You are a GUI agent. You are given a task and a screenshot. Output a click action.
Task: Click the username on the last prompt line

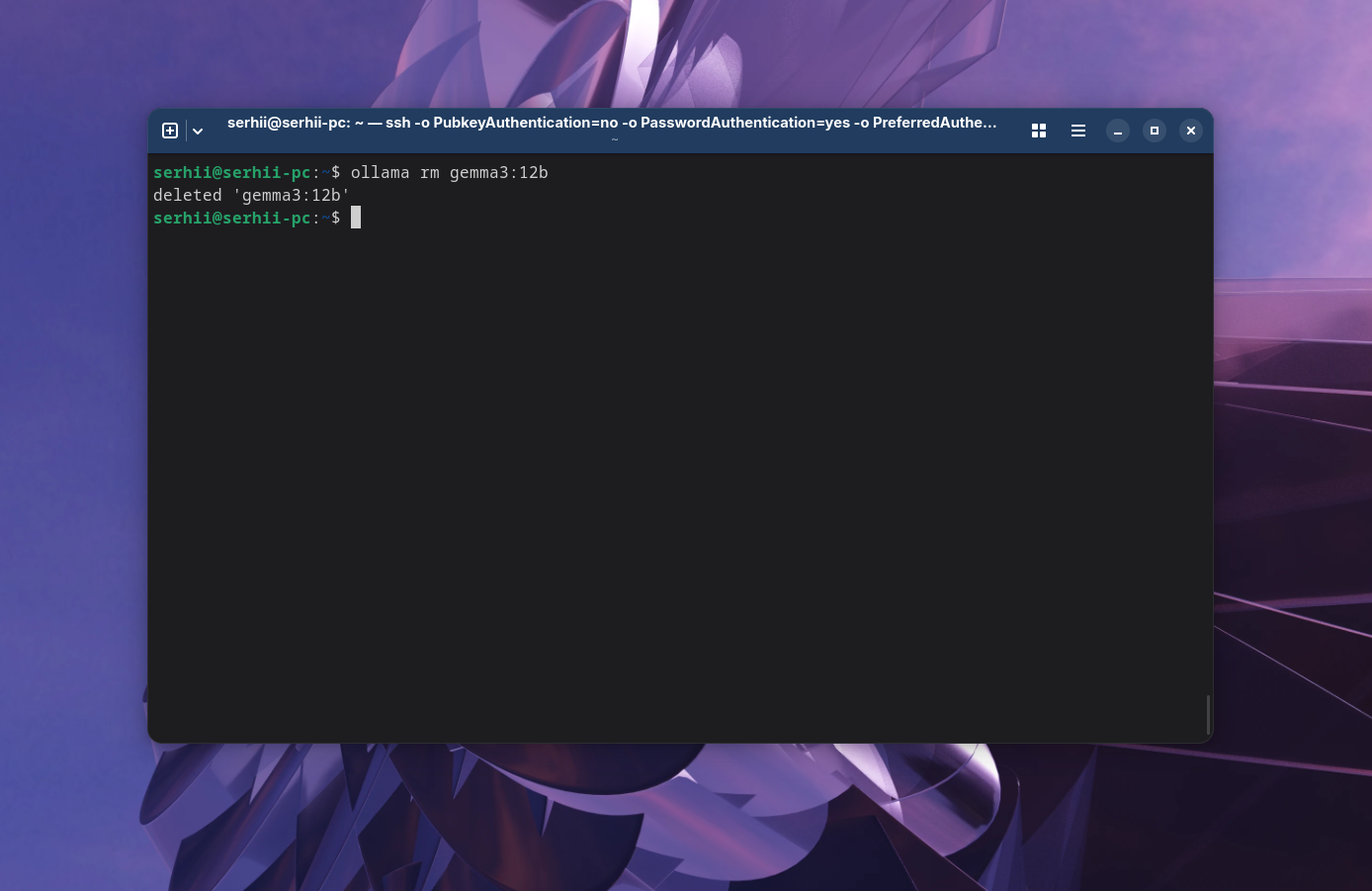point(231,218)
